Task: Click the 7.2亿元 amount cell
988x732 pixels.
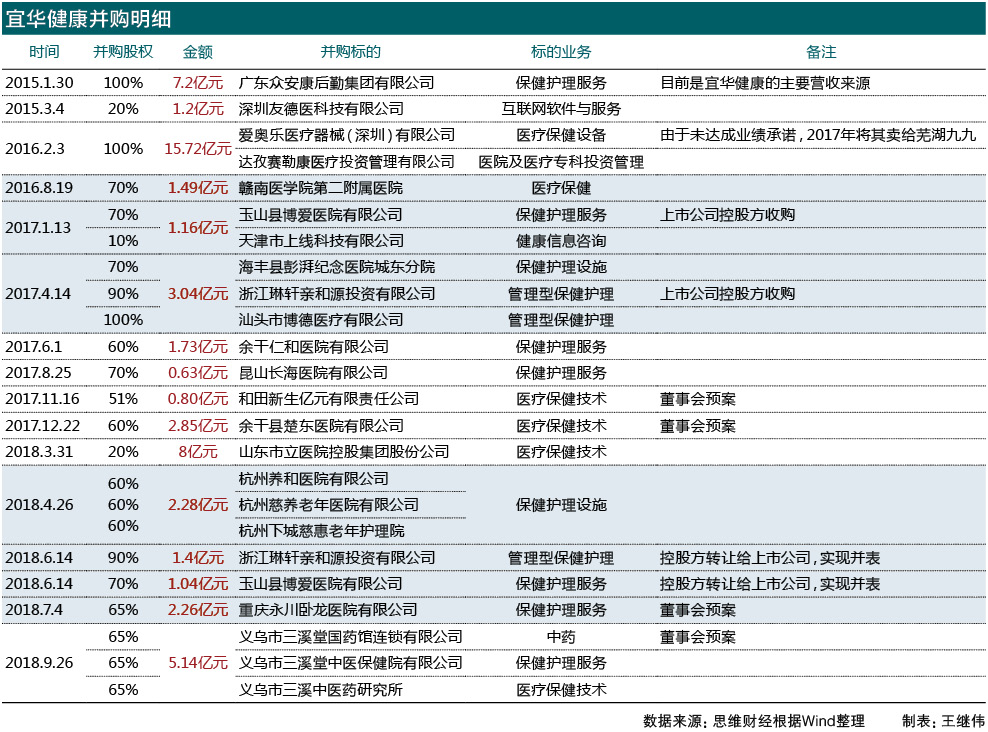Action: tap(199, 83)
